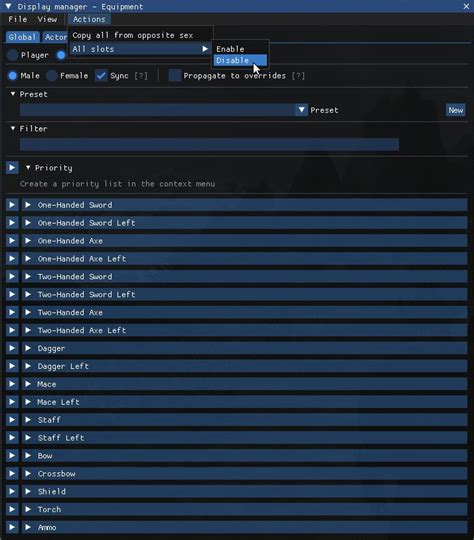
Task: Expand the Mace Left slot
Action: (x=245, y=402)
